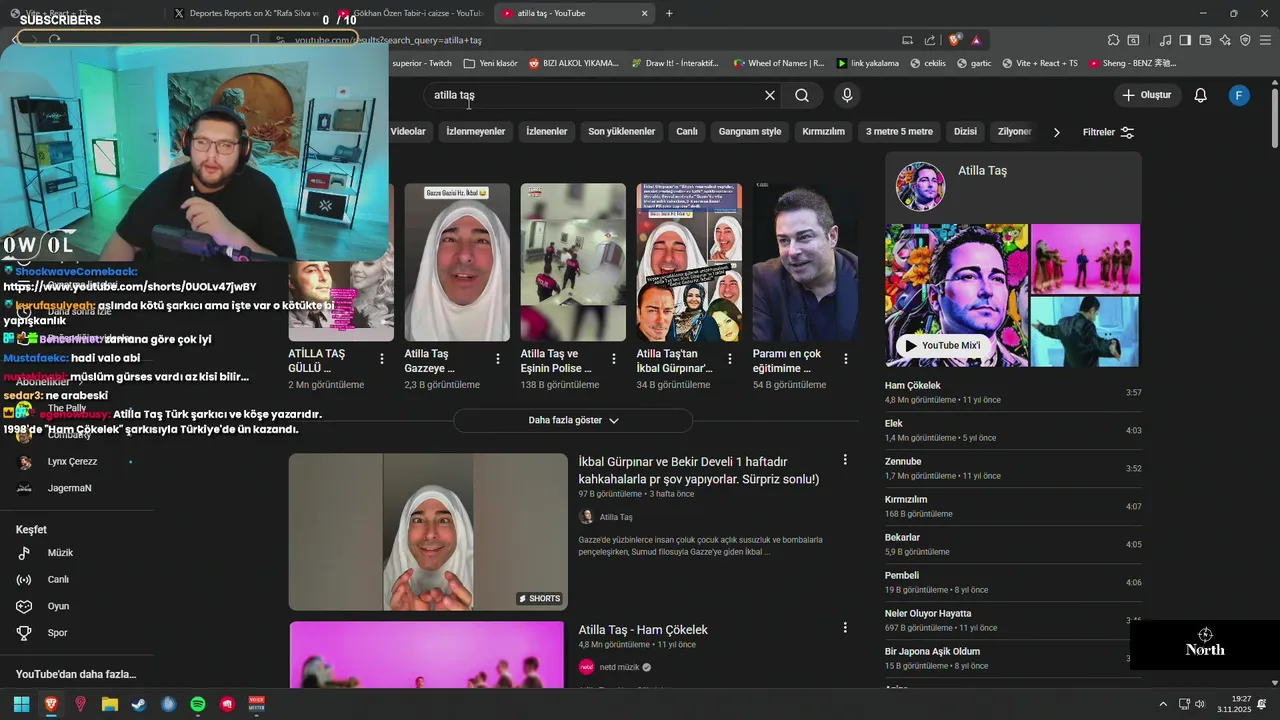Open a new browser tab
Viewport: 1280px width, 720px height.
point(669,13)
